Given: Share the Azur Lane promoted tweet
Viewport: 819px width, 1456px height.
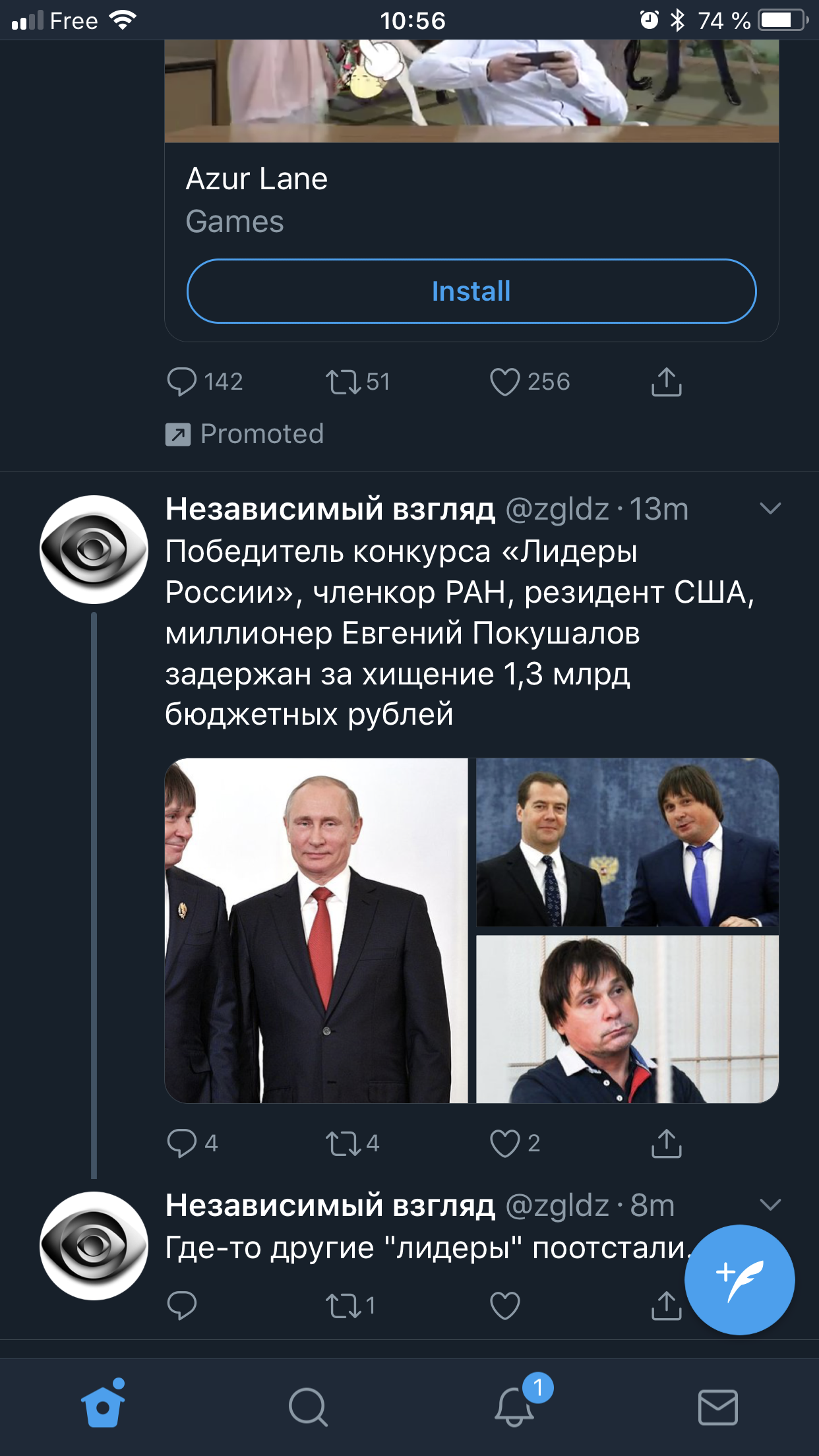Looking at the screenshot, I should [x=666, y=382].
